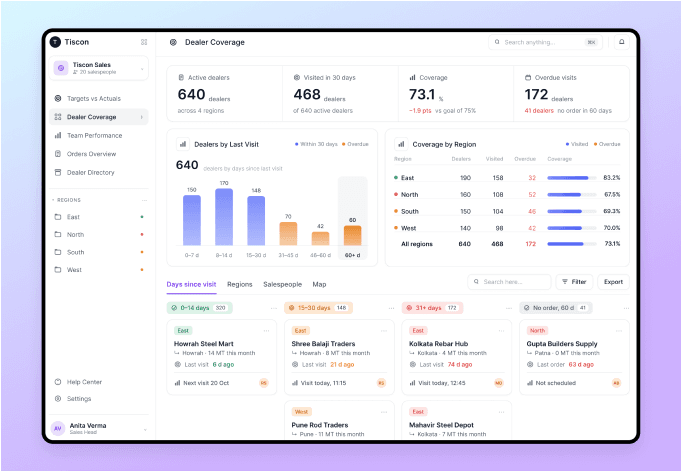Viewport: 682px width, 472px height.
Task: Click the Tiscon Sales purple team icon
Action: coord(61,68)
